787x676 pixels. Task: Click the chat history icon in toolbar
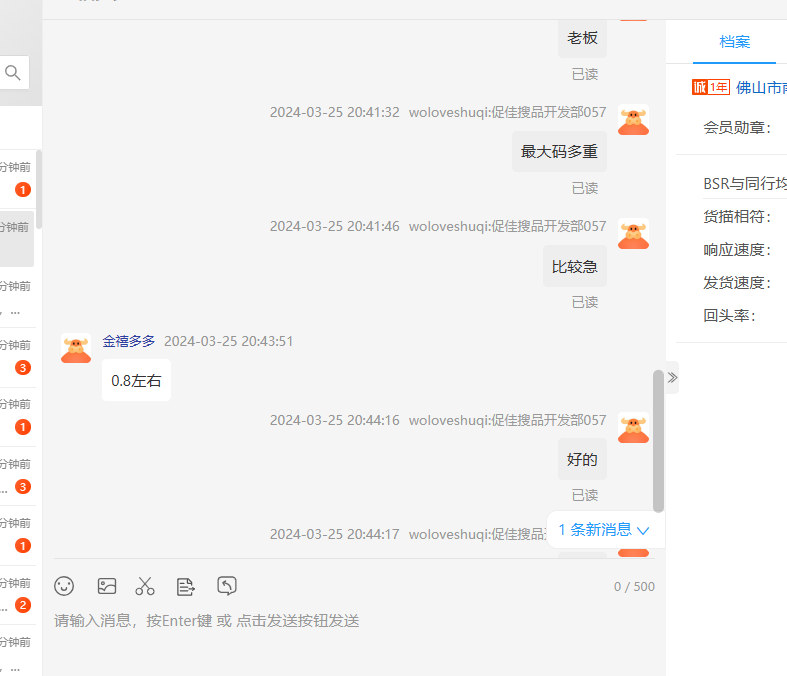coord(227,586)
